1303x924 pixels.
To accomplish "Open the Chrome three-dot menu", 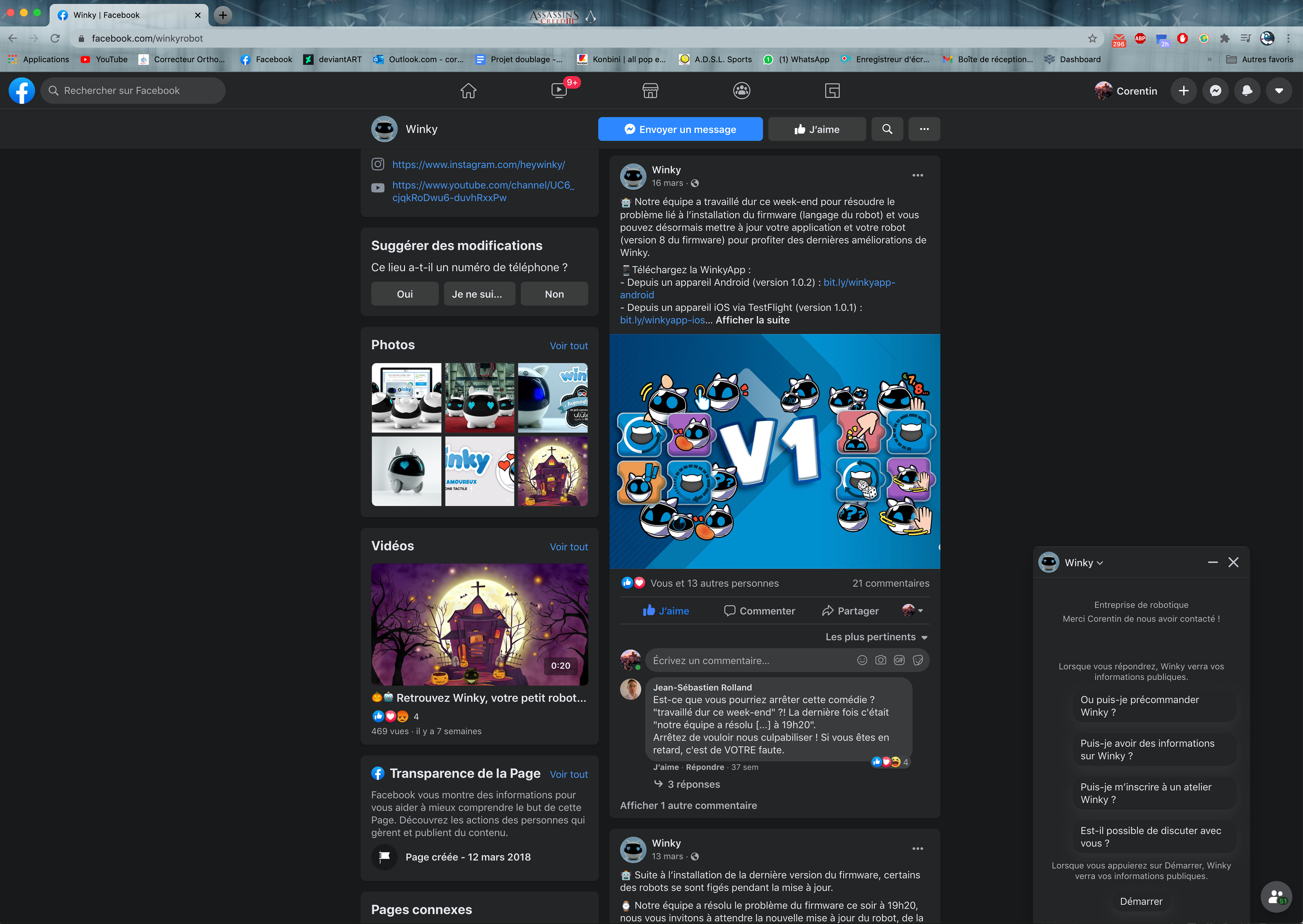I will (1288, 38).
